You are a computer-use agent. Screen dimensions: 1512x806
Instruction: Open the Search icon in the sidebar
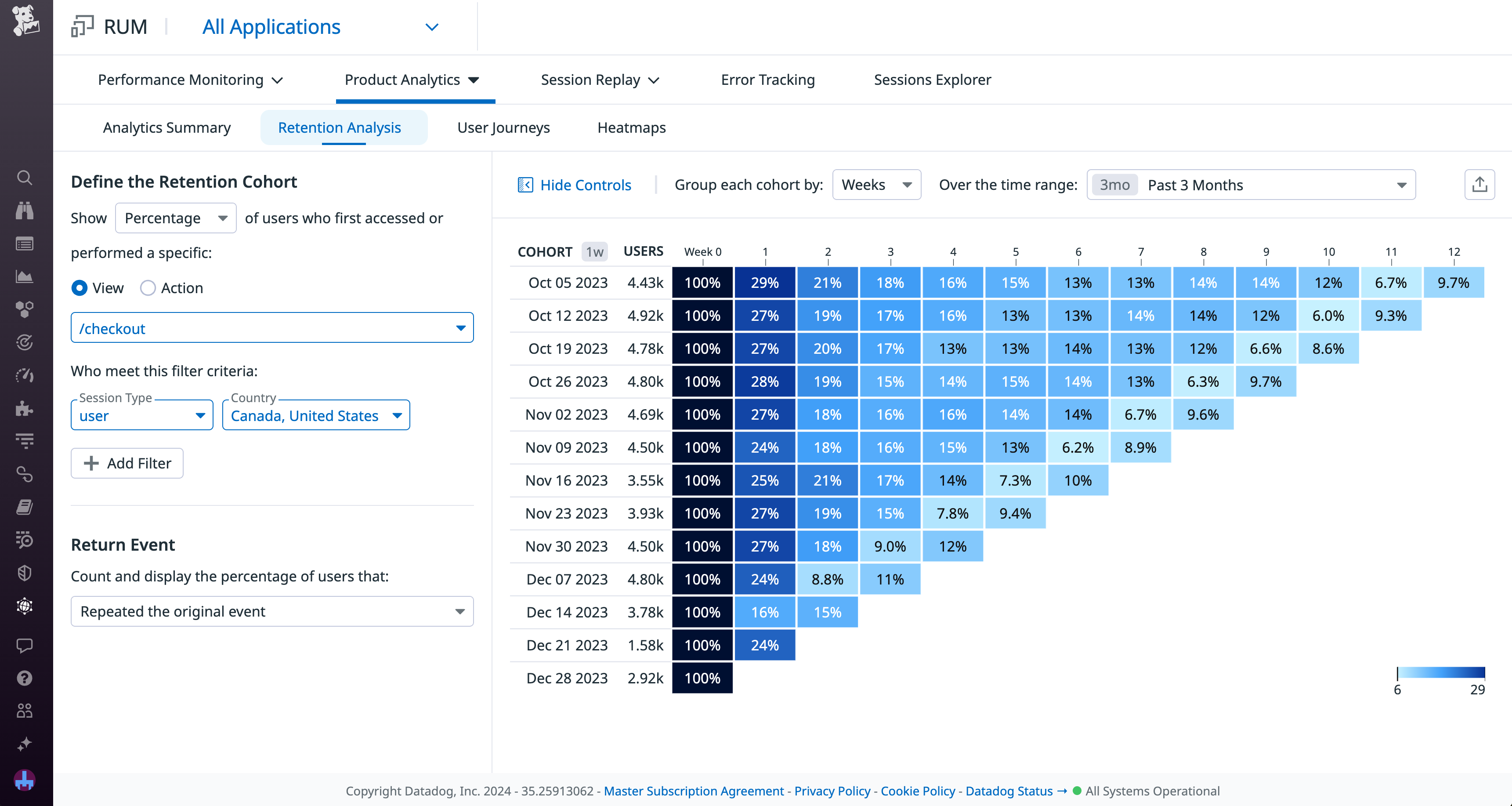tap(25, 178)
